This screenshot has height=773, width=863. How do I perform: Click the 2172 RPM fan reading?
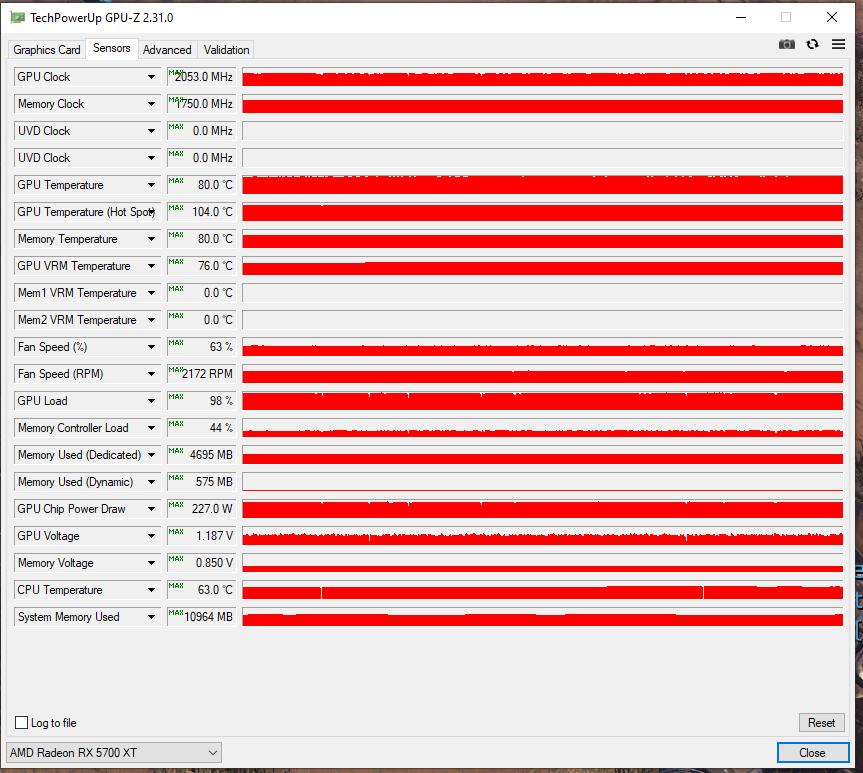click(x=201, y=374)
